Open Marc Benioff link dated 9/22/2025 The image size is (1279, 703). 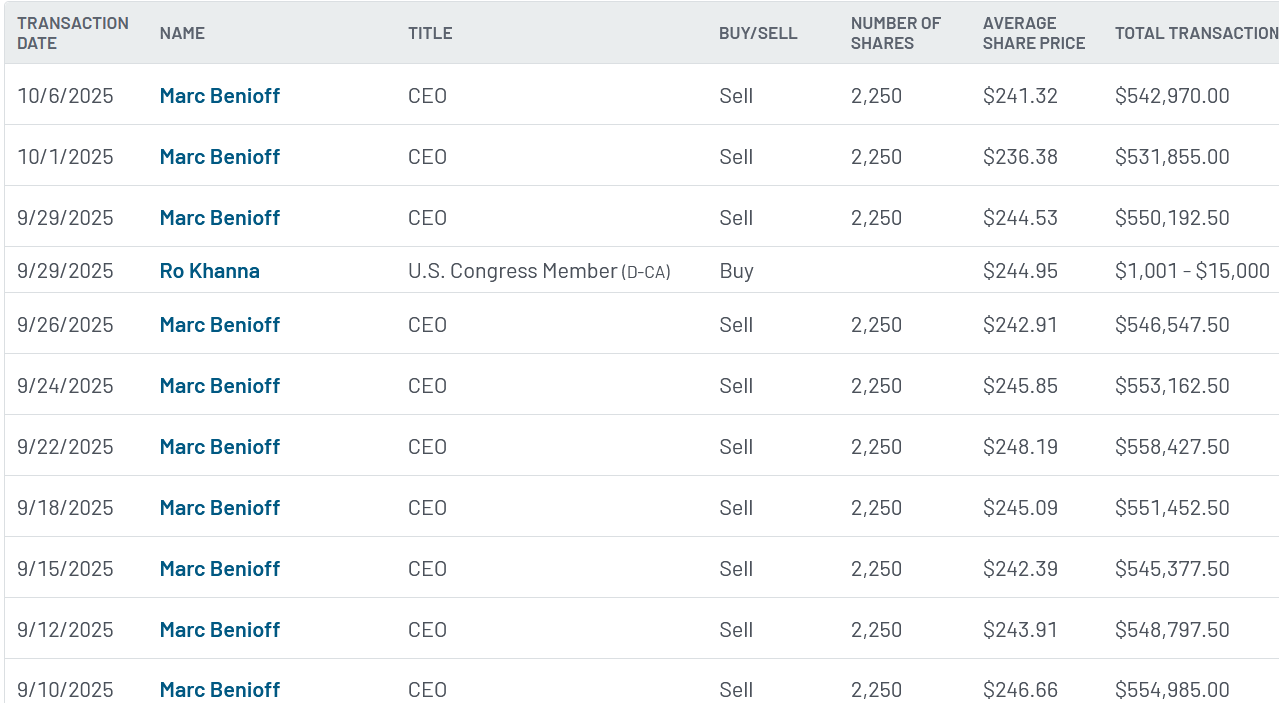(220, 447)
